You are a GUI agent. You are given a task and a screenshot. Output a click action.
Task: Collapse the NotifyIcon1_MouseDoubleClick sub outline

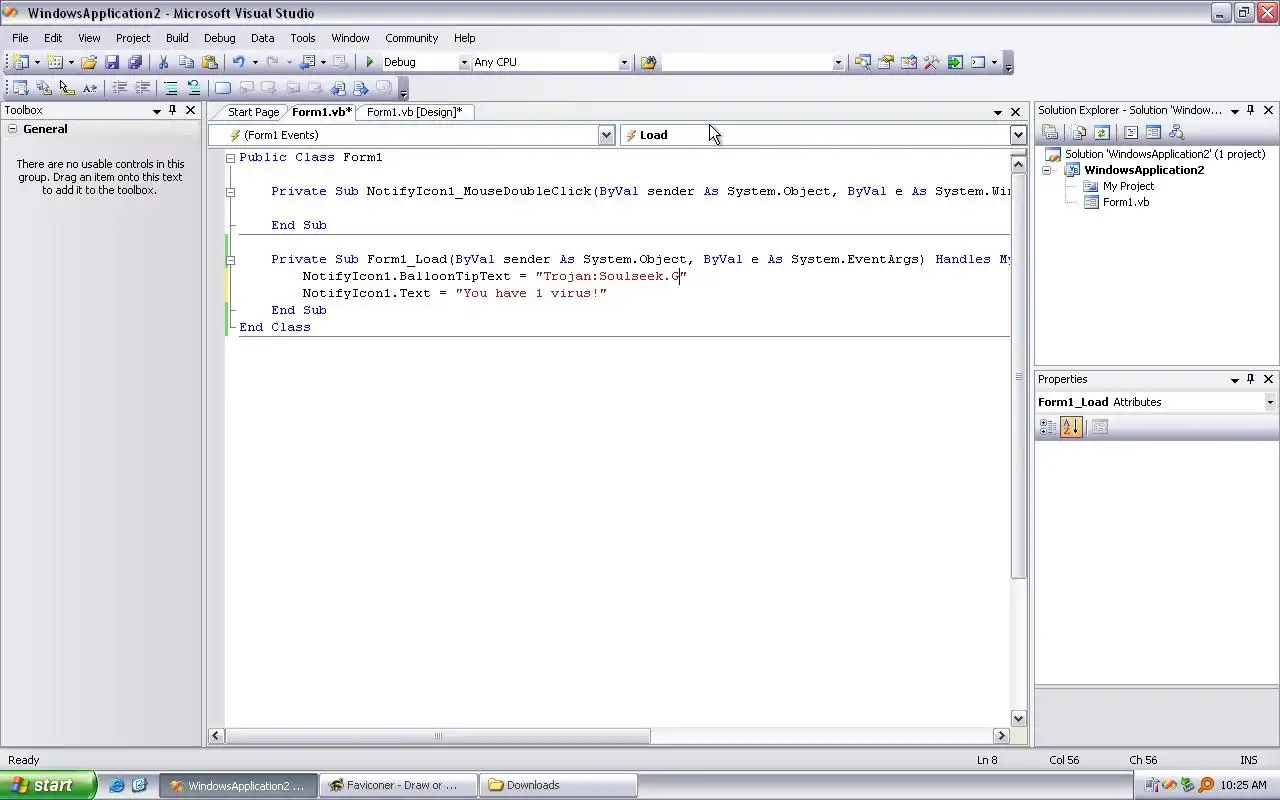pos(230,192)
